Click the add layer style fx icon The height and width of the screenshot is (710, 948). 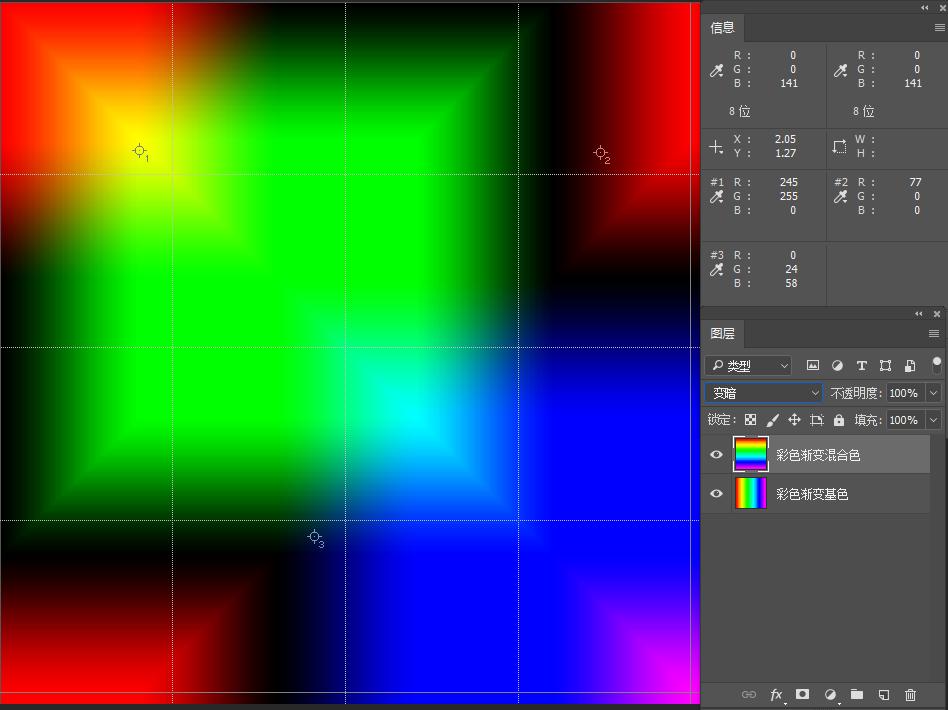776,694
